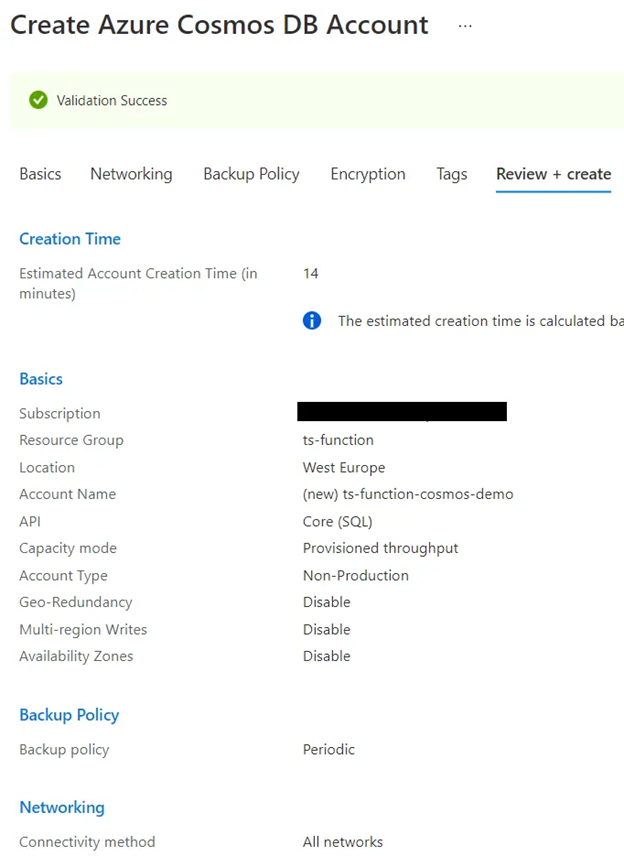This screenshot has height=856, width=624.
Task: Click the green Validation Success checkmark icon
Action: [38, 100]
